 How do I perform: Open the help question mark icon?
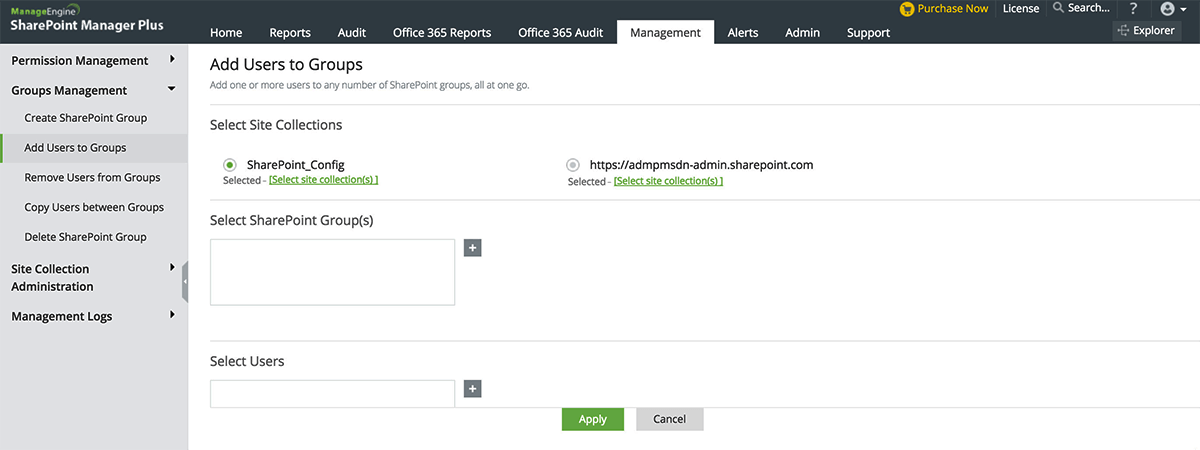point(1133,9)
